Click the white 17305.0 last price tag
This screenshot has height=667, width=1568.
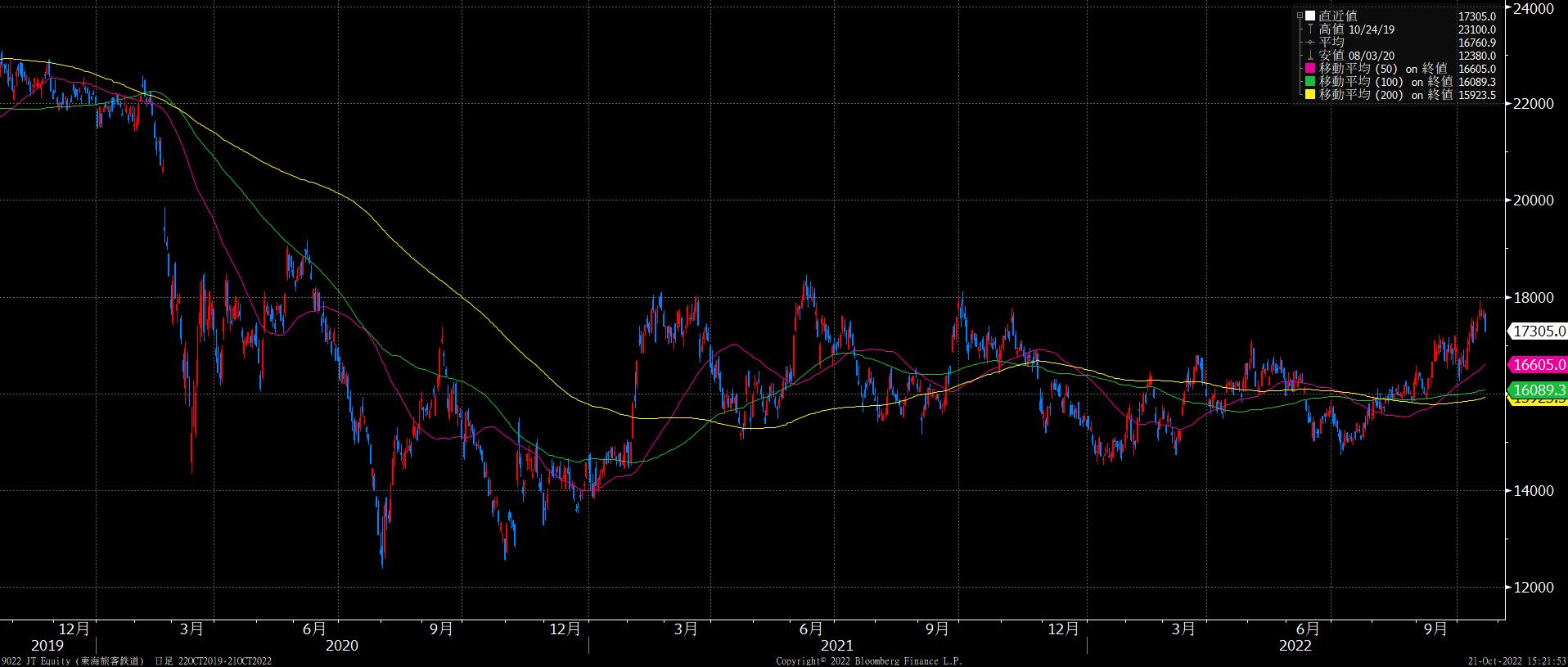pos(1539,331)
